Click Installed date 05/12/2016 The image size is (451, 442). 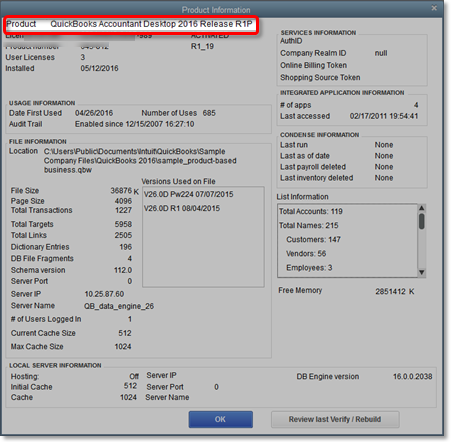click(x=99, y=68)
